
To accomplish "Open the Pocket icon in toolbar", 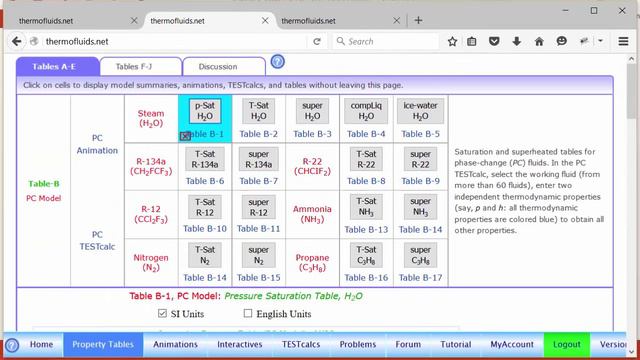I will point(494,41).
